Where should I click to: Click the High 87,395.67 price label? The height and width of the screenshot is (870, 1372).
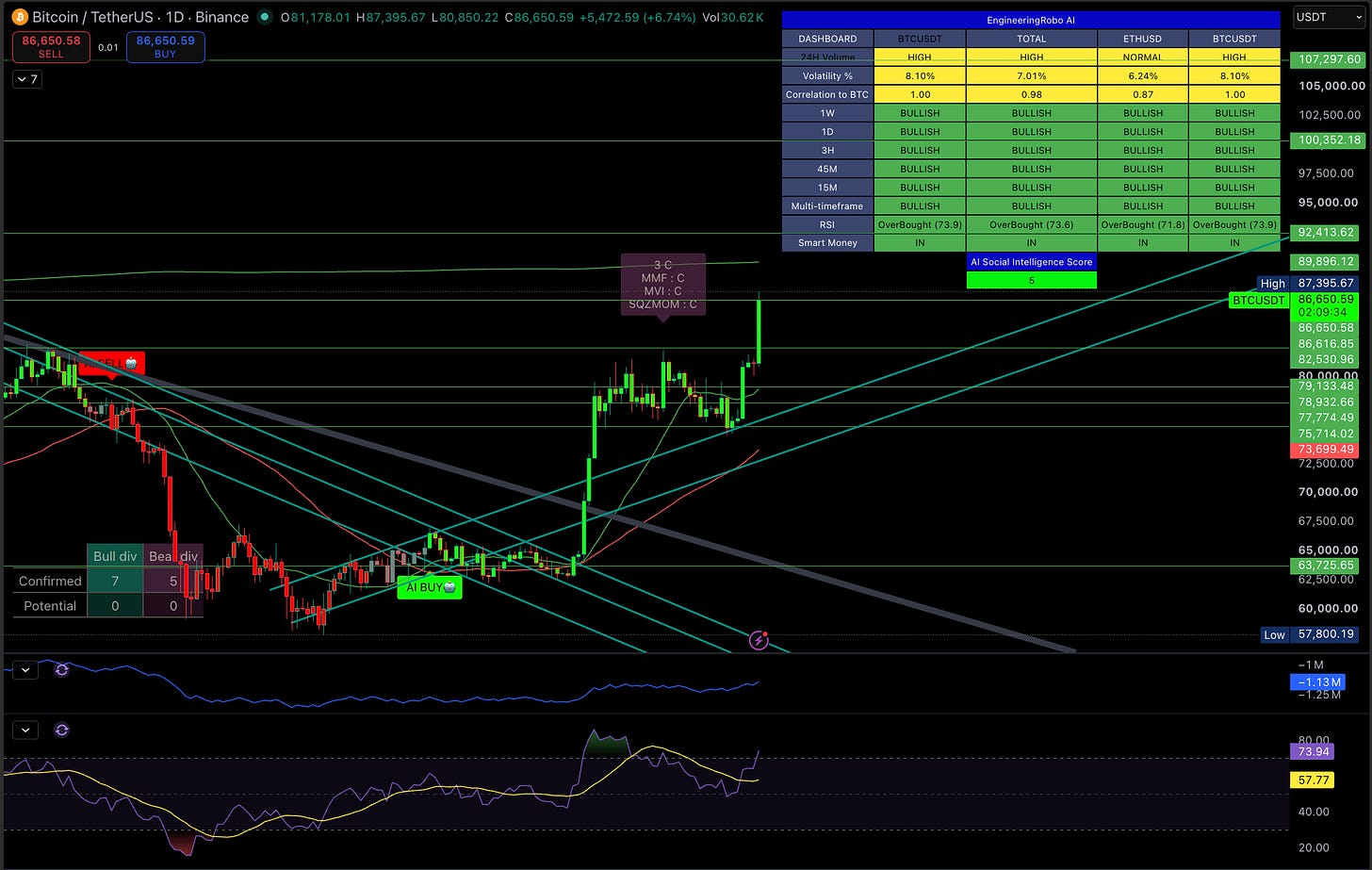click(1308, 283)
